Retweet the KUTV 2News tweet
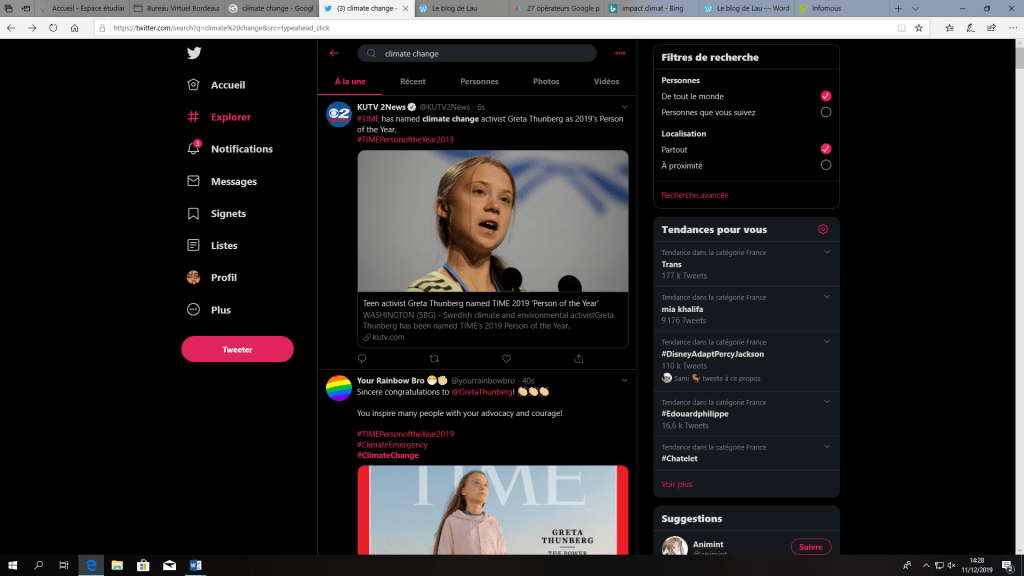This screenshot has width=1024, height=576. (x=434, y=358)
